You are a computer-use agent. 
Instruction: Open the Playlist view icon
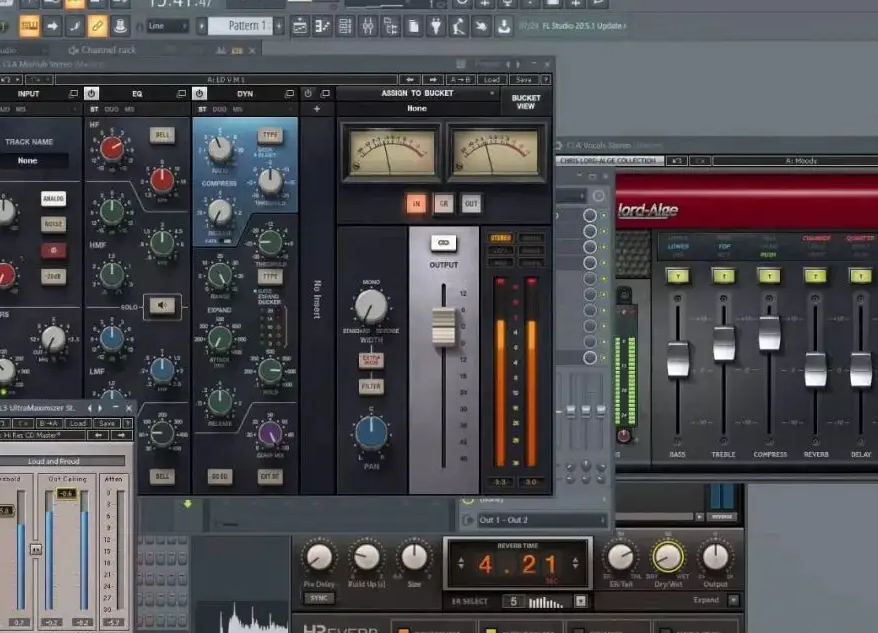pos(300,26)
